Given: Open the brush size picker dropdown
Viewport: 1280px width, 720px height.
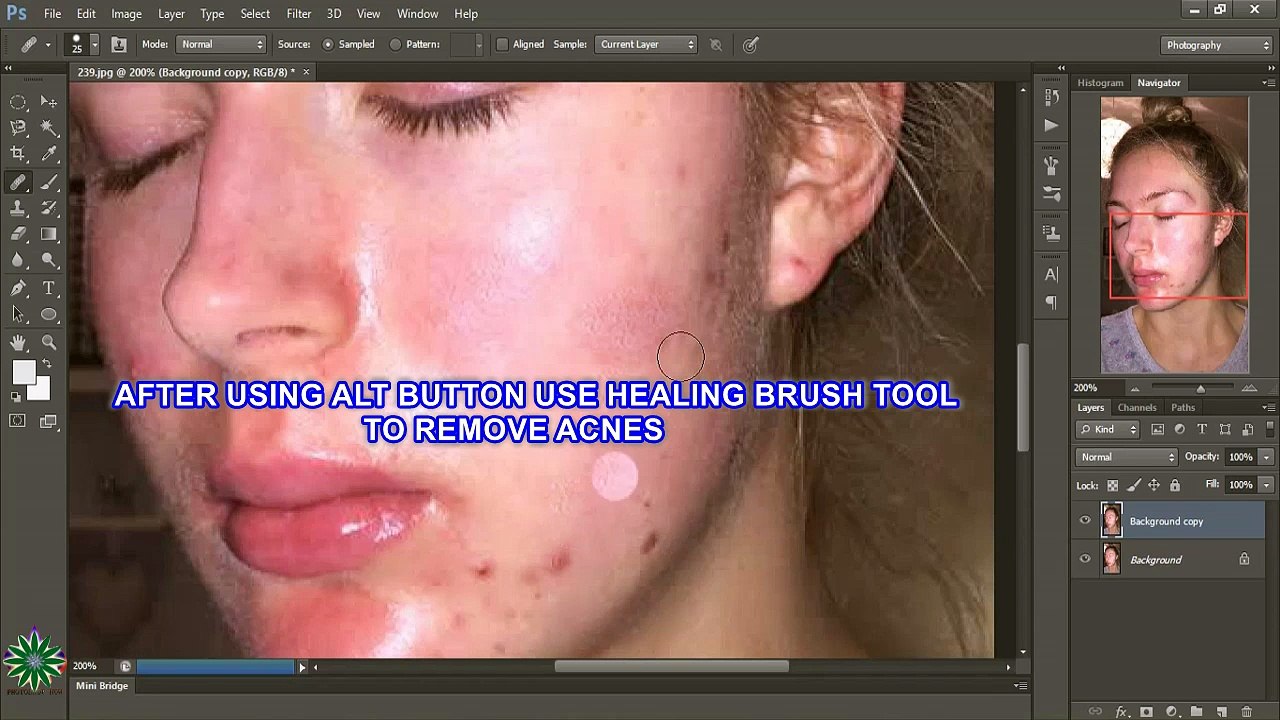Looking at the screenshot, I should (95, 44).
